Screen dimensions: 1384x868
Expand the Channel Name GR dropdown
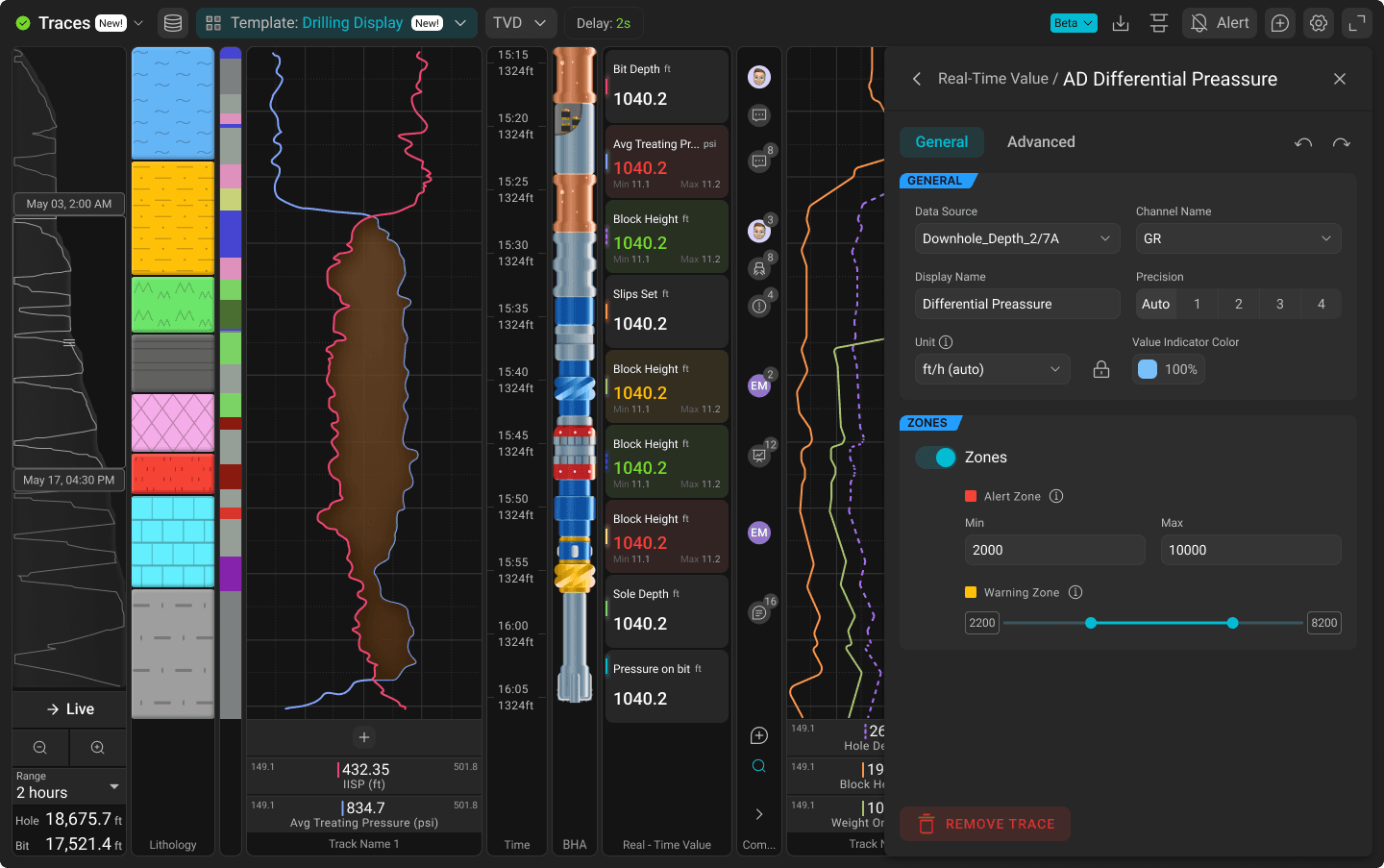click(x=1239, y=238)
